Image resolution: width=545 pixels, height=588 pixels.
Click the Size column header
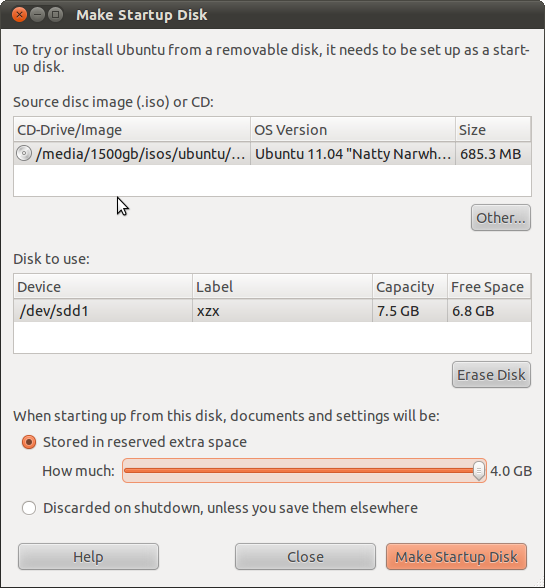493,130
